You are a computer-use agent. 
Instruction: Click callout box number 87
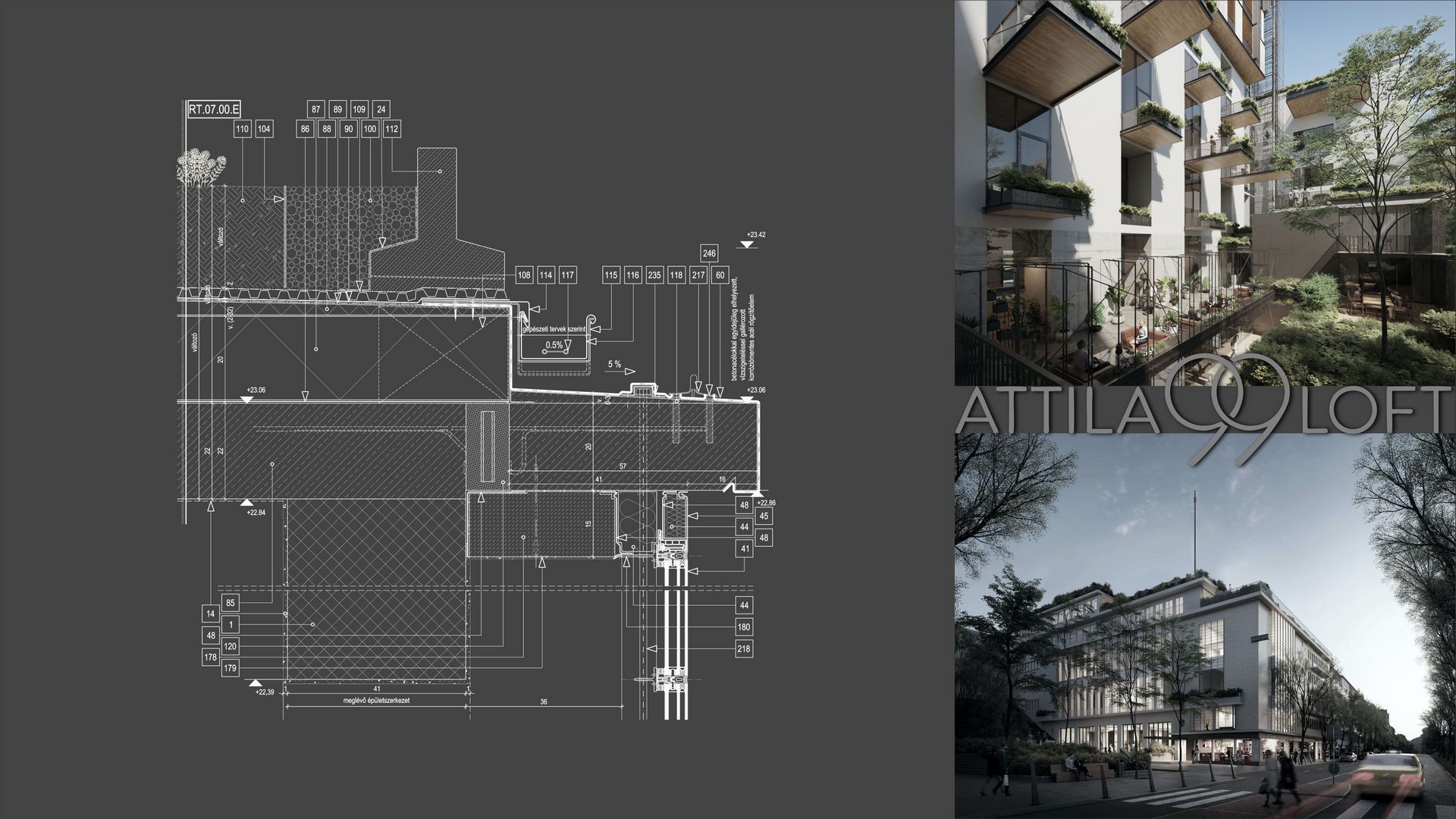[x=316, y=109]
